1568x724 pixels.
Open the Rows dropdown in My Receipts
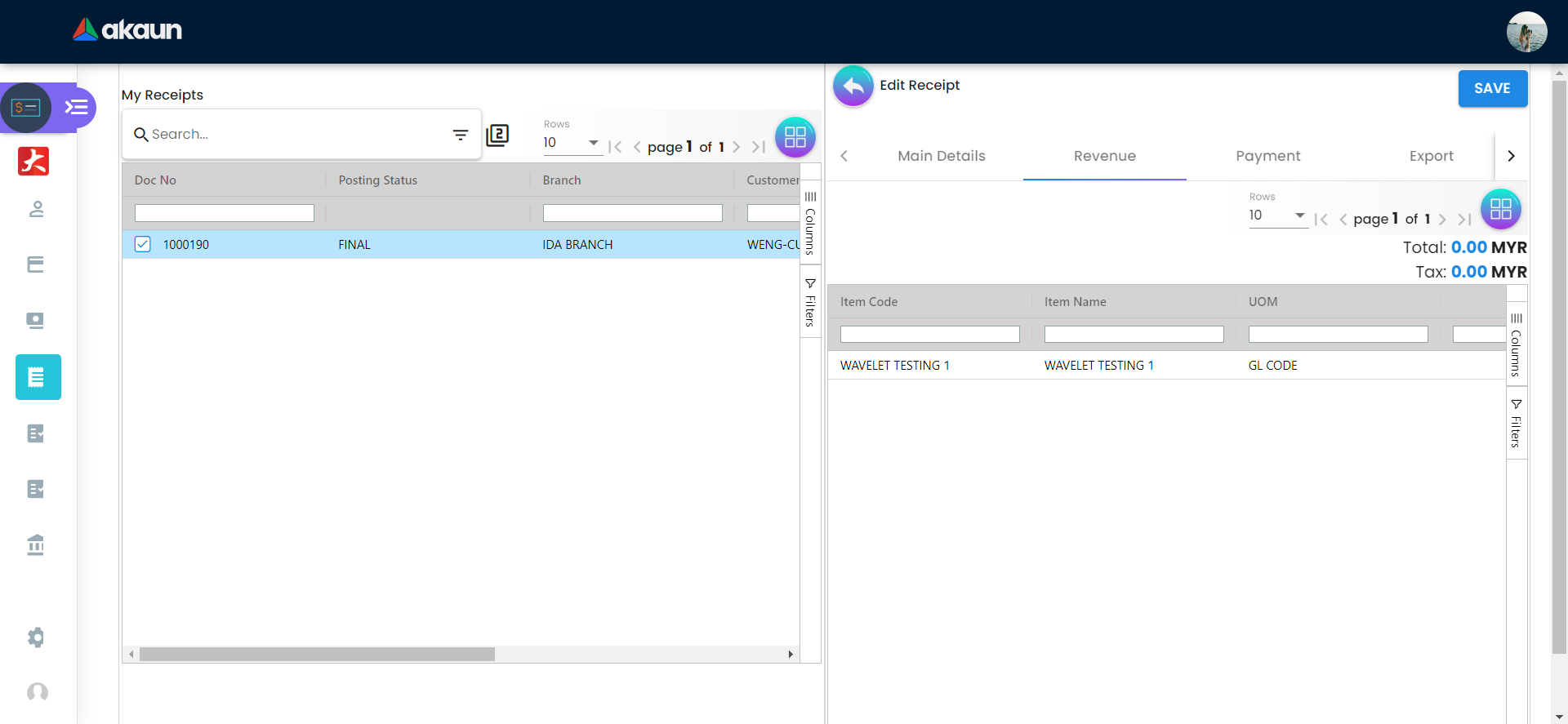(x=572, y=143)
